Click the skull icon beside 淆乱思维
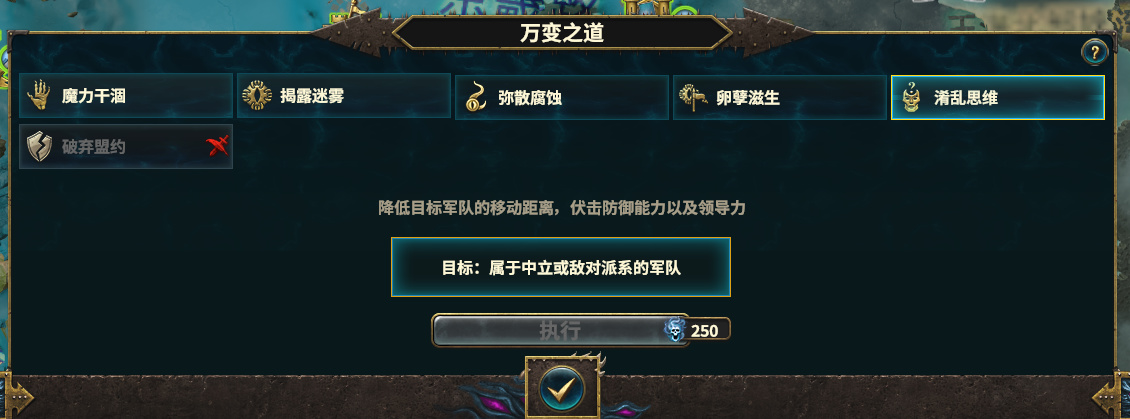This screenshot has height=419, width=1130. [x=912, y=97]
